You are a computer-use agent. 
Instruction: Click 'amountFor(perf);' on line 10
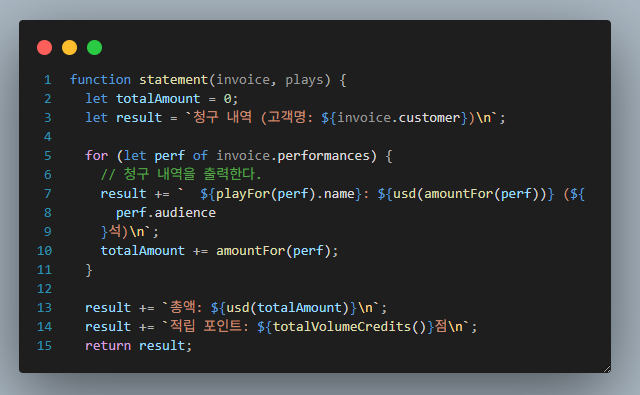pyautogui.click(x=277, y=251)
